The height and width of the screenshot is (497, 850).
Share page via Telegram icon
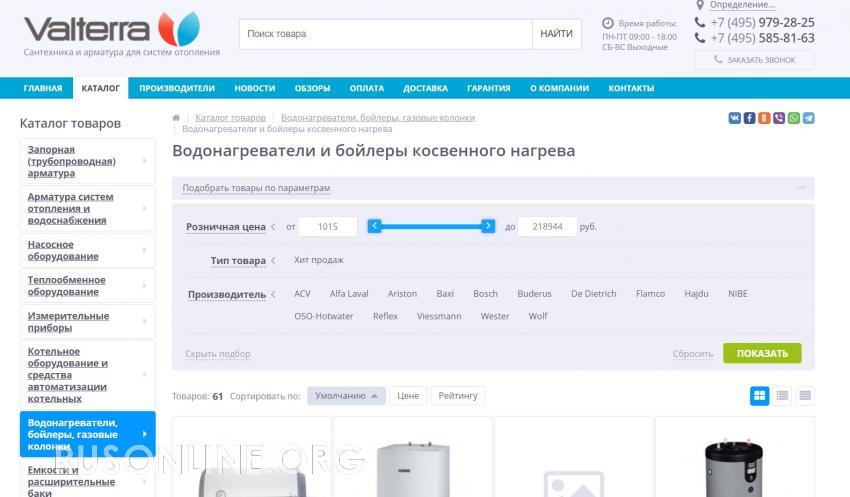click(808, 118)
